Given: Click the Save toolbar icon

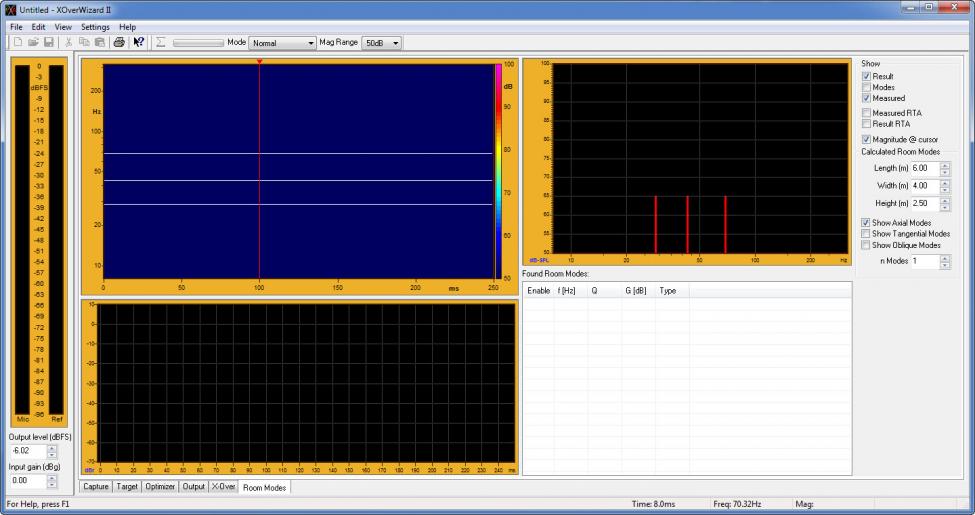Looking at the screenshot, I should click(47, 43).
